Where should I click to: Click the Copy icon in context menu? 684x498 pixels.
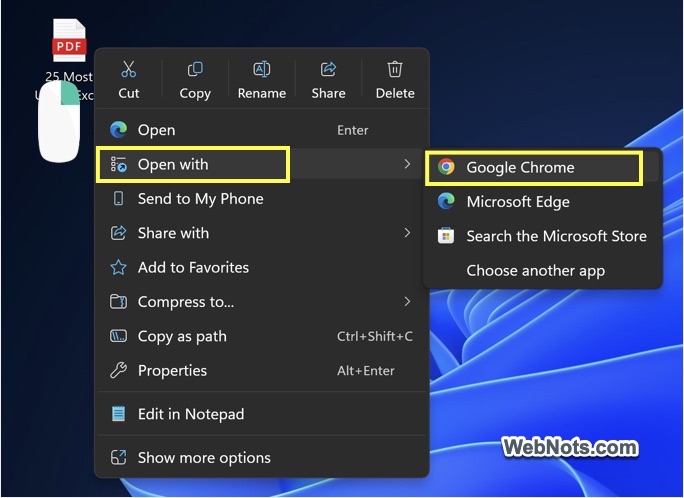coord(195,69)
